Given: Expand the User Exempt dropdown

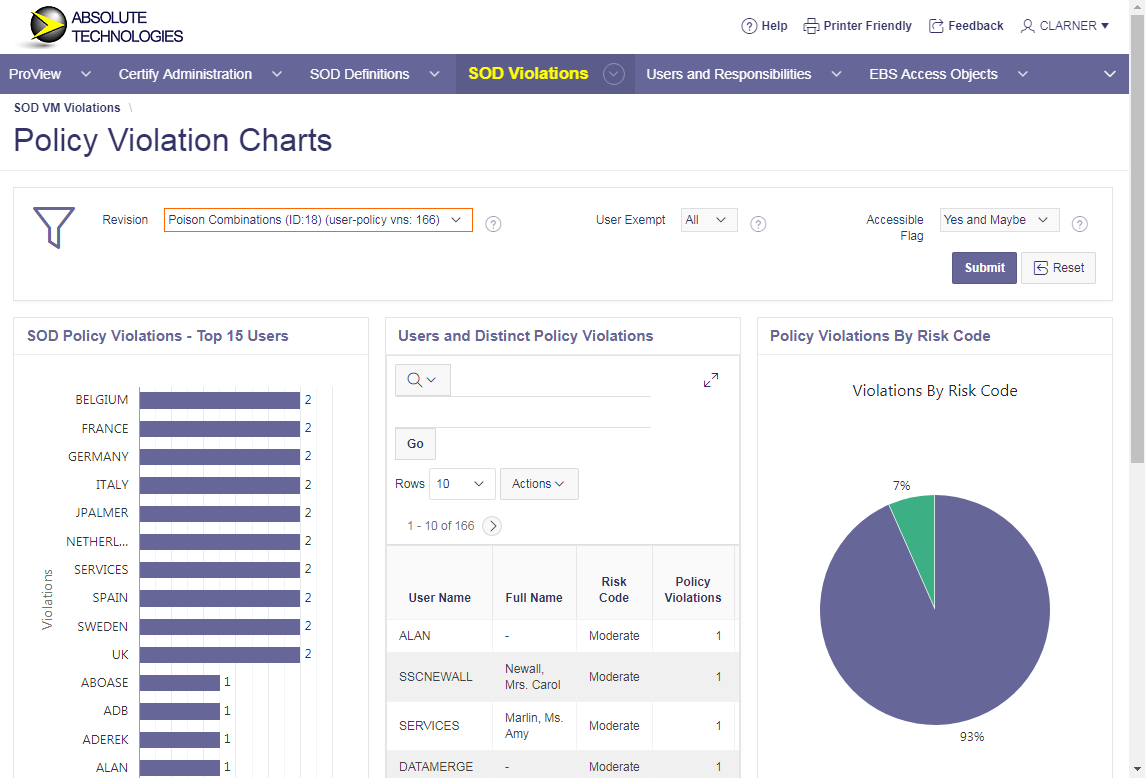Looking at the screenshot, I should click(709, 220).
